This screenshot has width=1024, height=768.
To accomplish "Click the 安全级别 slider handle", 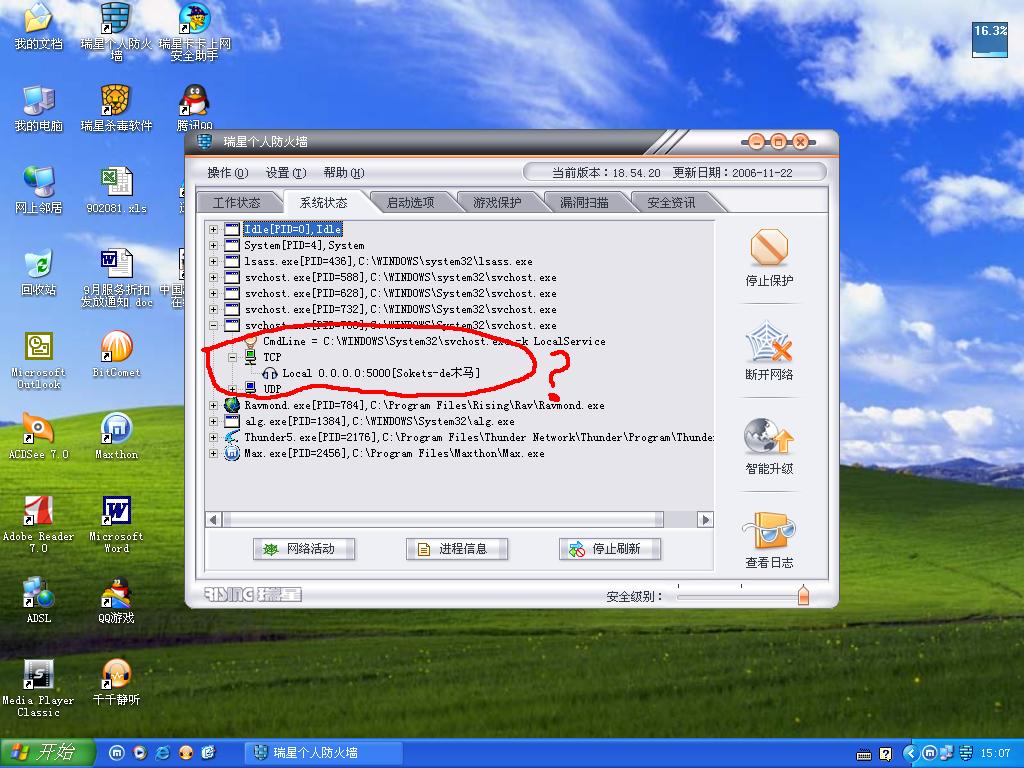I will 803,595.
